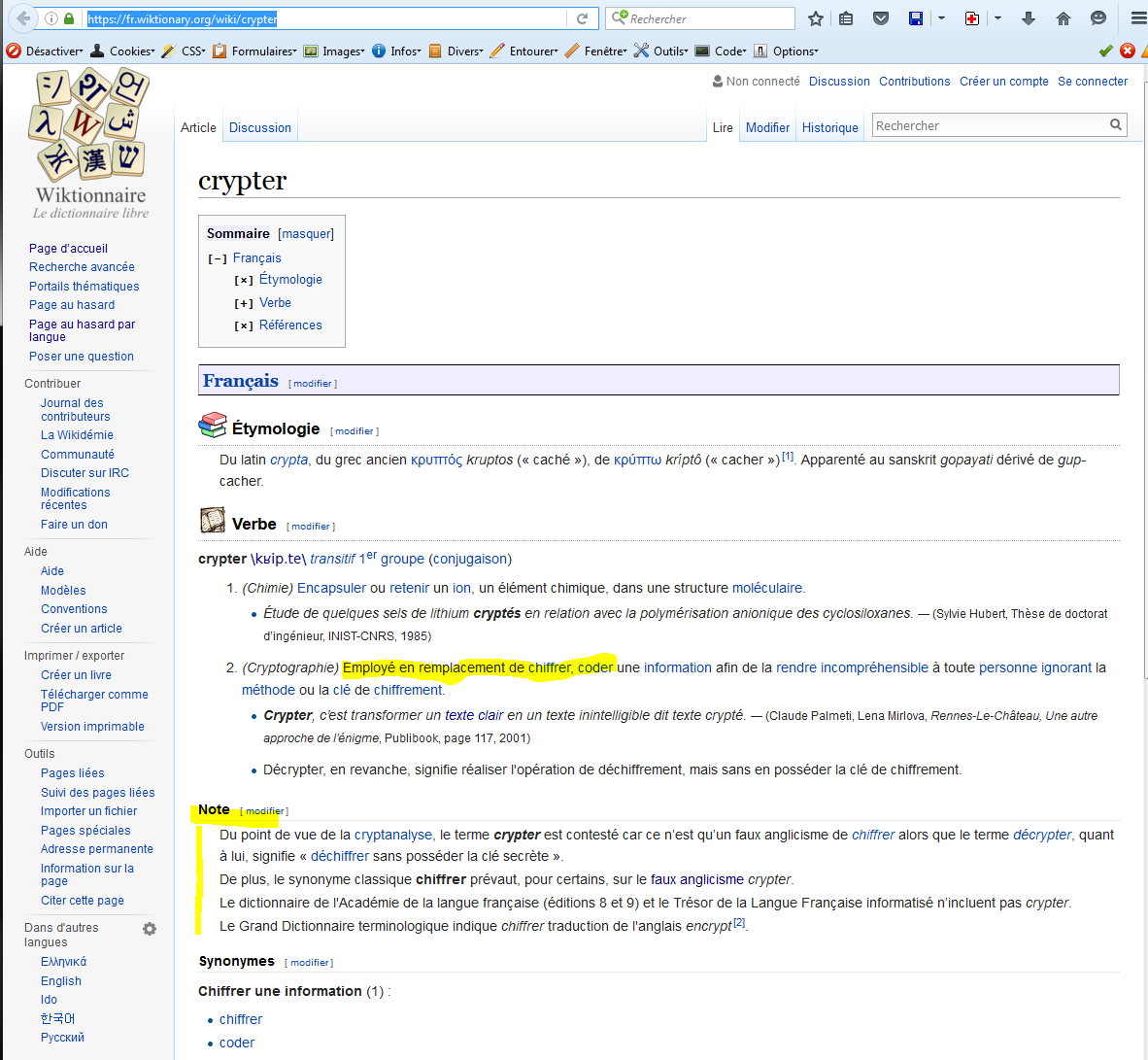Follow the chiffrer synonym link

pyautogui.click(x=241, y=1019)
